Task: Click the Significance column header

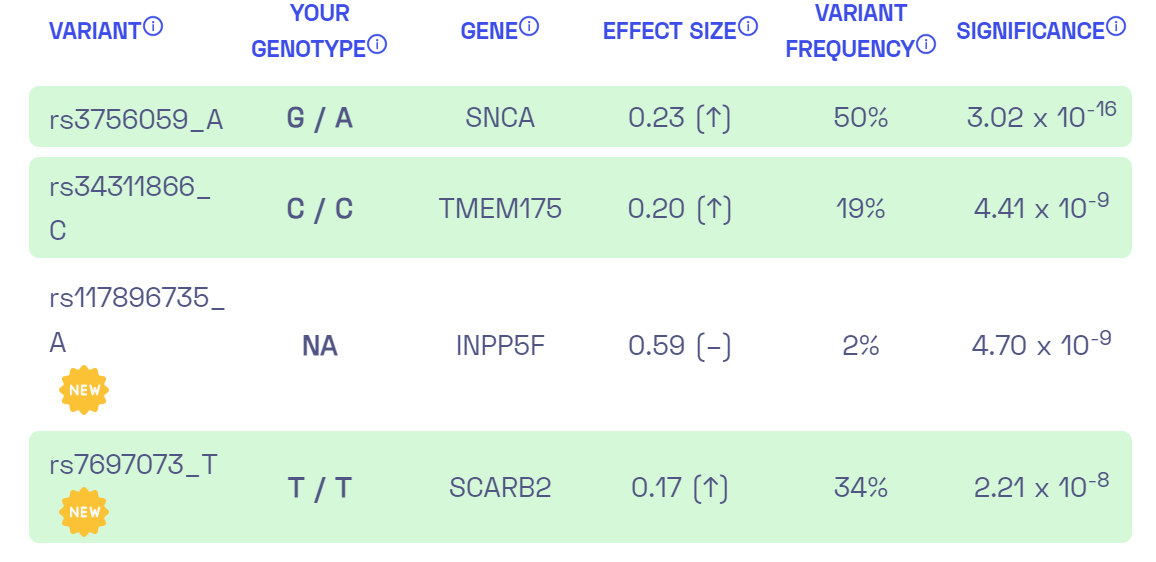Action: tap(1030, 31)
